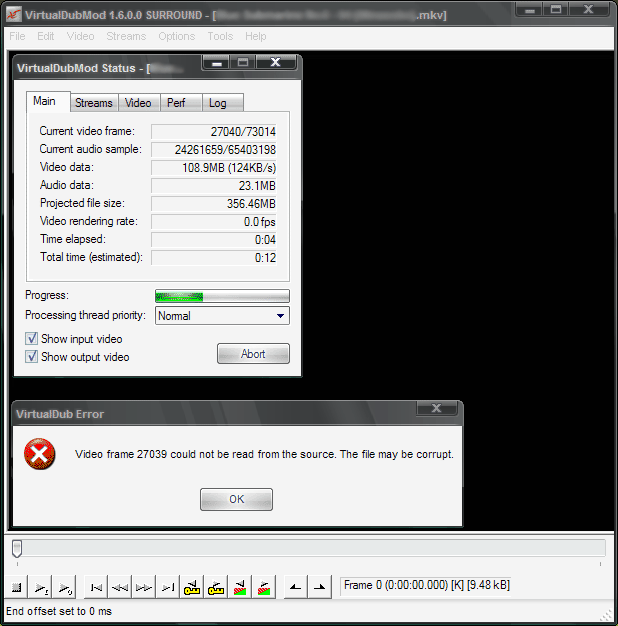Toggle the Show output video checkbox
618x626 pixels.
tap(32, 356)
